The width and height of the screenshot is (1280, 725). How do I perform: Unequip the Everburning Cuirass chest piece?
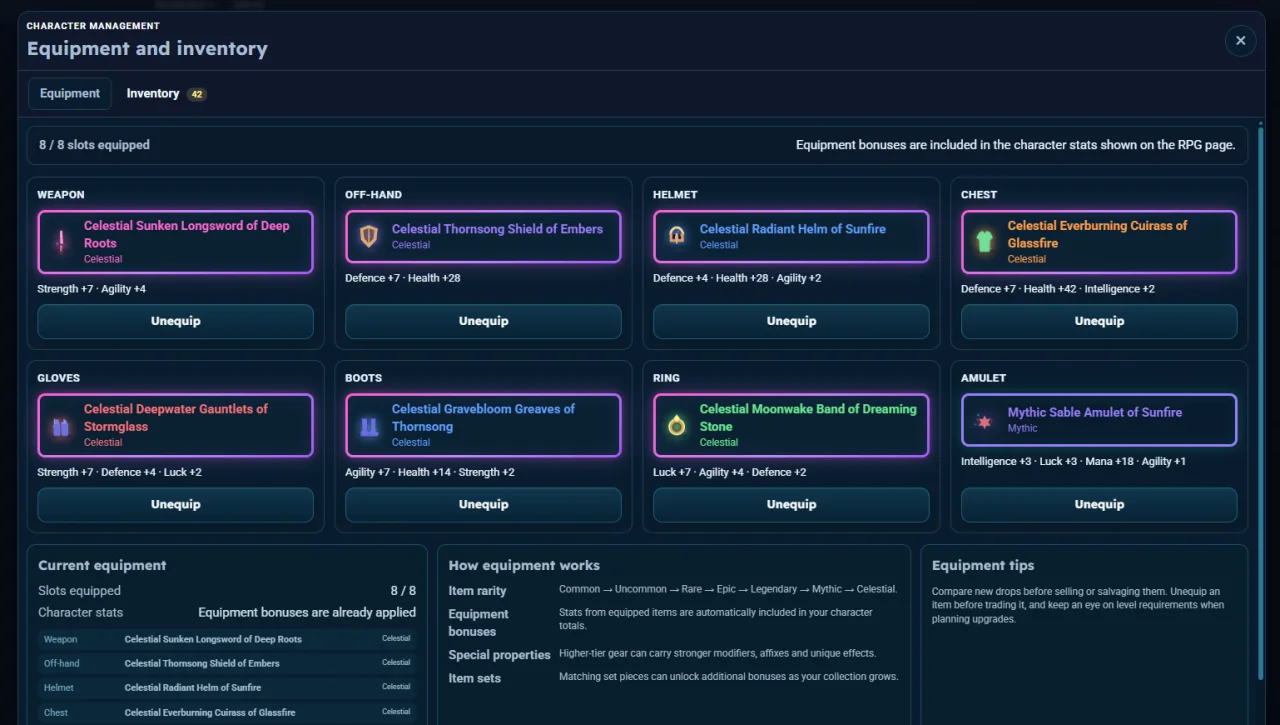[1100, 322]
